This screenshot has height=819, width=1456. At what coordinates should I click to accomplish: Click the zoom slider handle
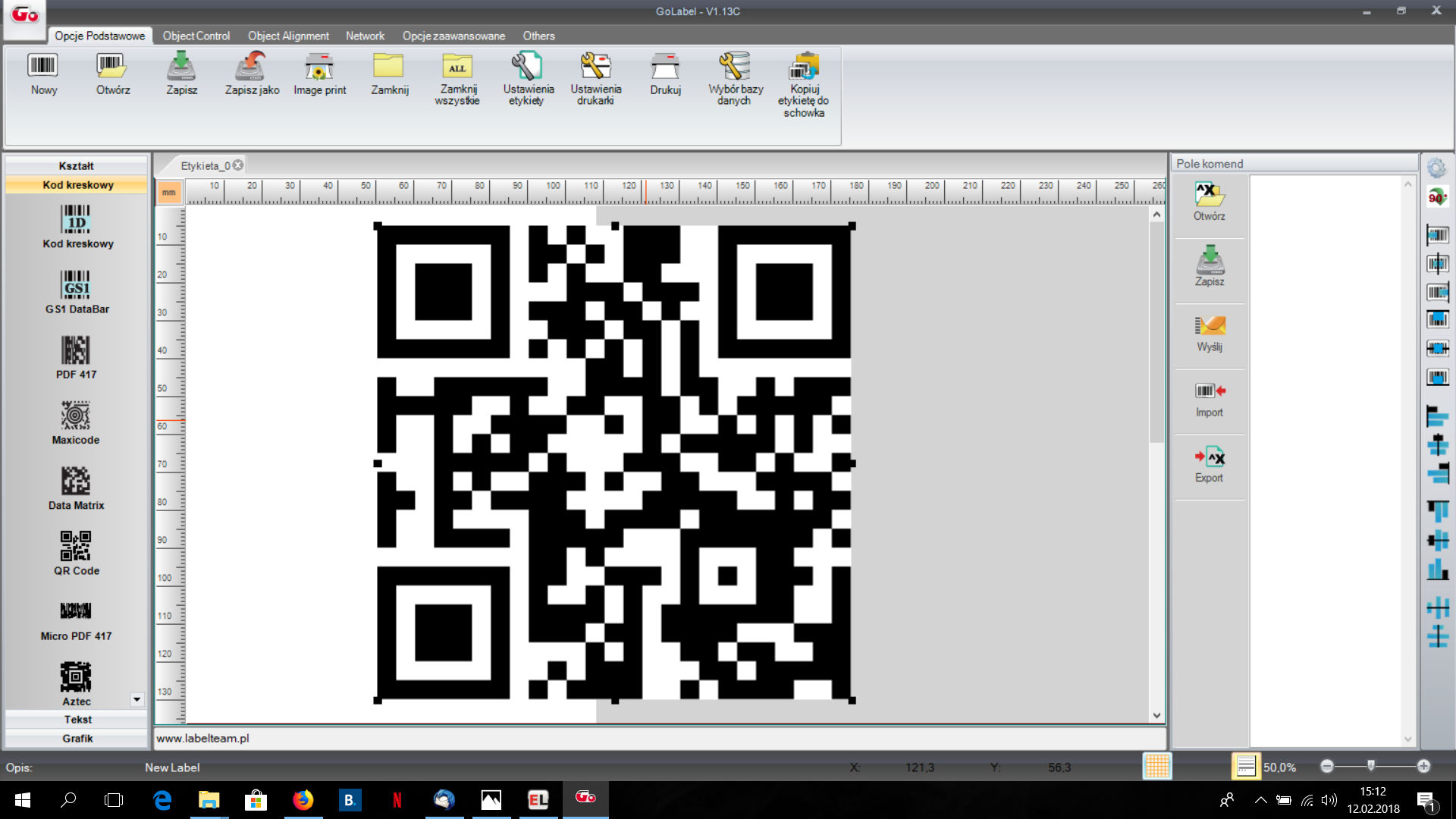click(x=1371, y=766)
